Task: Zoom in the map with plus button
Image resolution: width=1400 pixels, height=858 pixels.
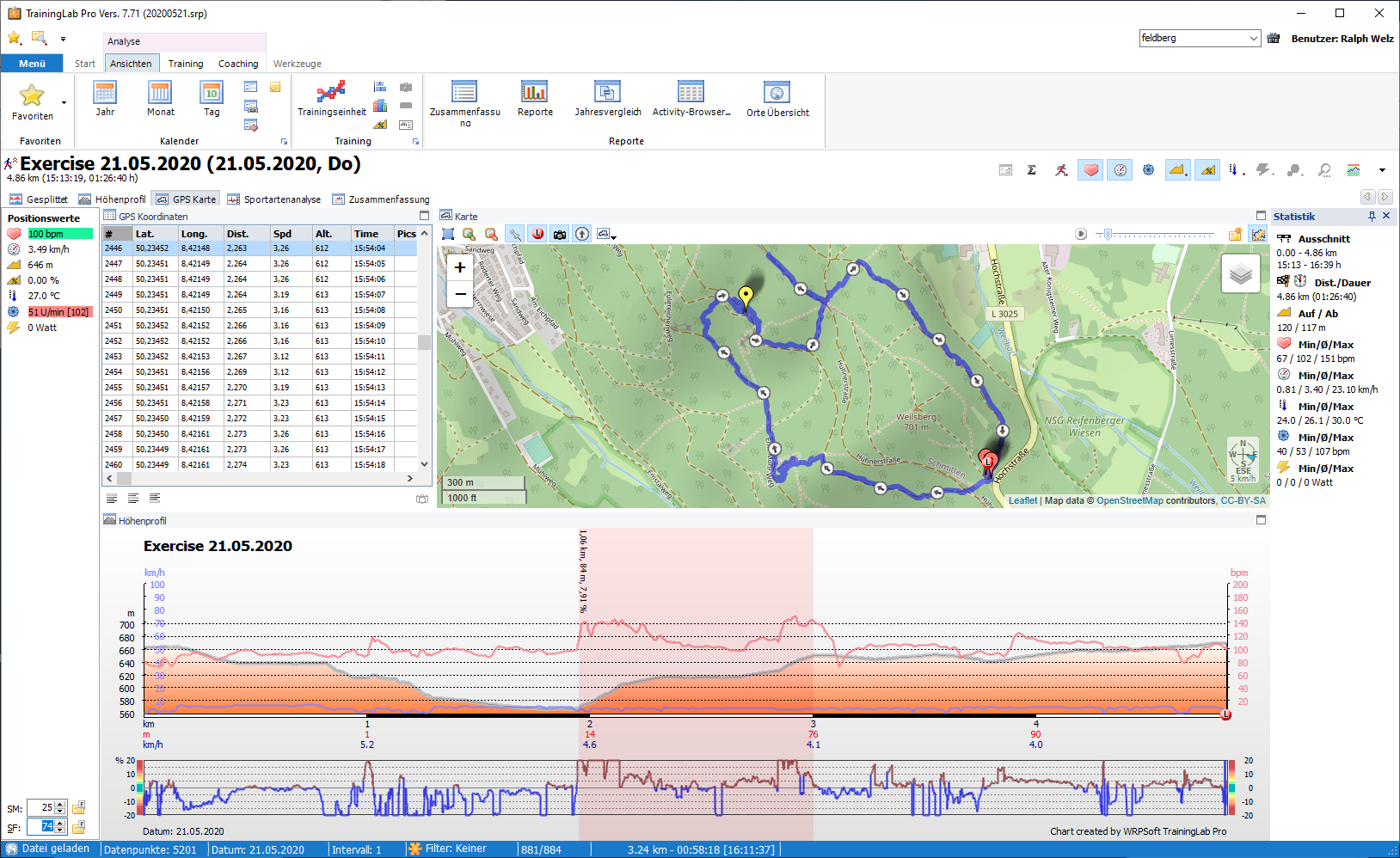Action: (x=460, y=267)
